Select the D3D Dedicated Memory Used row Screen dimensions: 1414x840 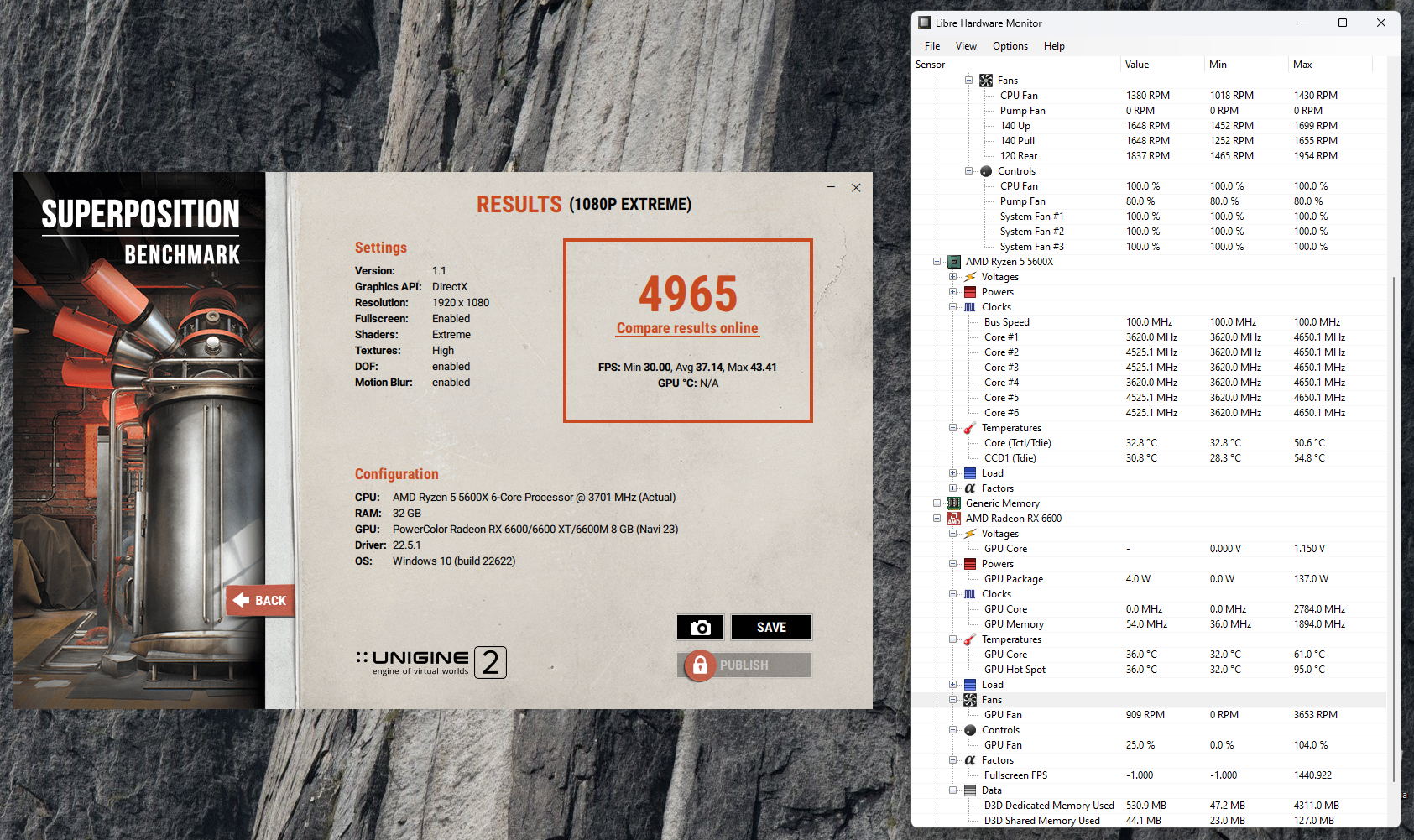(1149, 806)
